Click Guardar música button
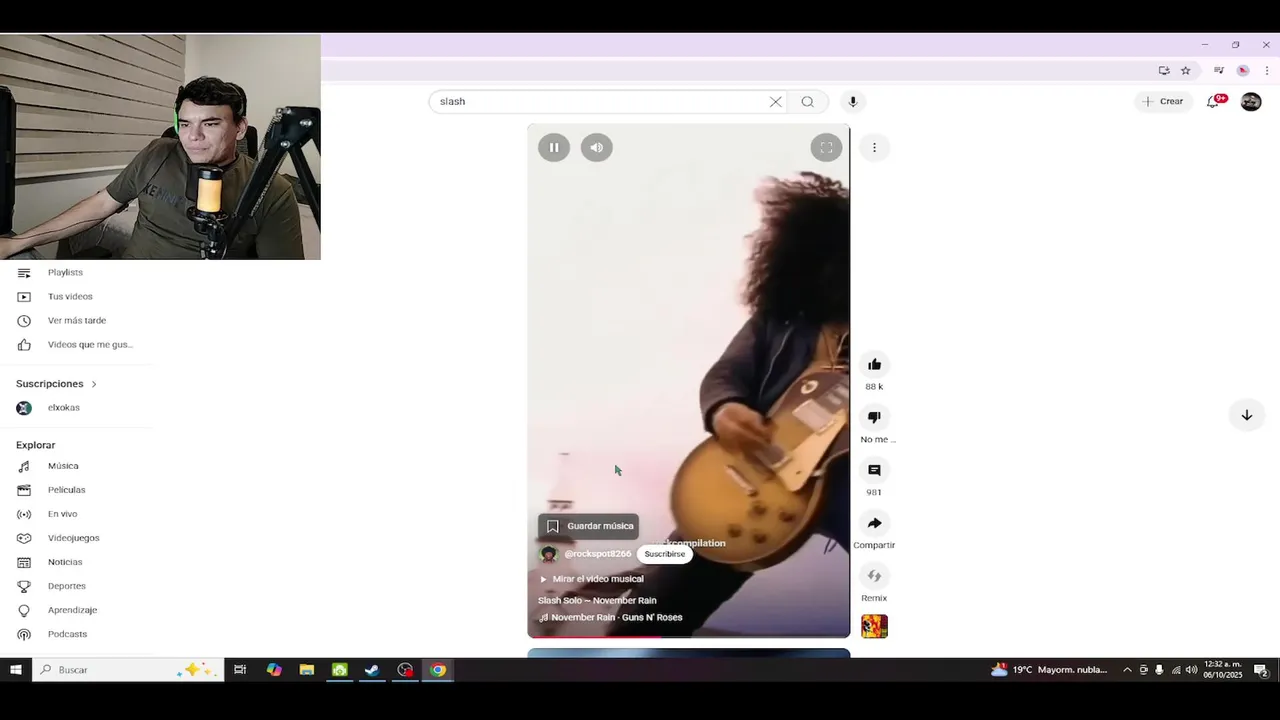This screenshot has width=1280, height=720. click(589, 526)
